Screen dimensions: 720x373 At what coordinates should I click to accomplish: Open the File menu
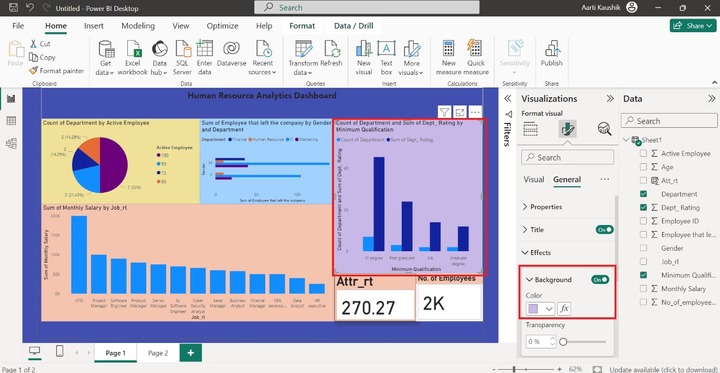[18, 26]
